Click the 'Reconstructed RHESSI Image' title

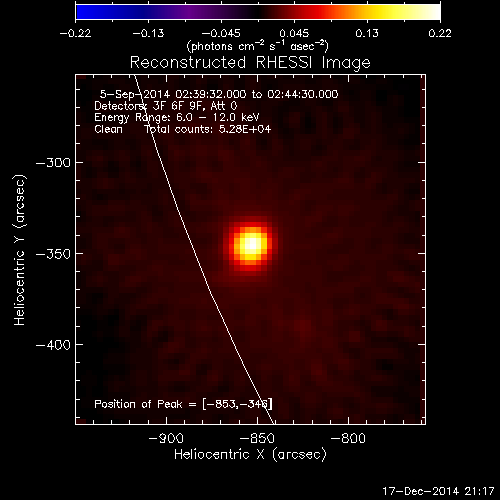[x=250, y=62]
